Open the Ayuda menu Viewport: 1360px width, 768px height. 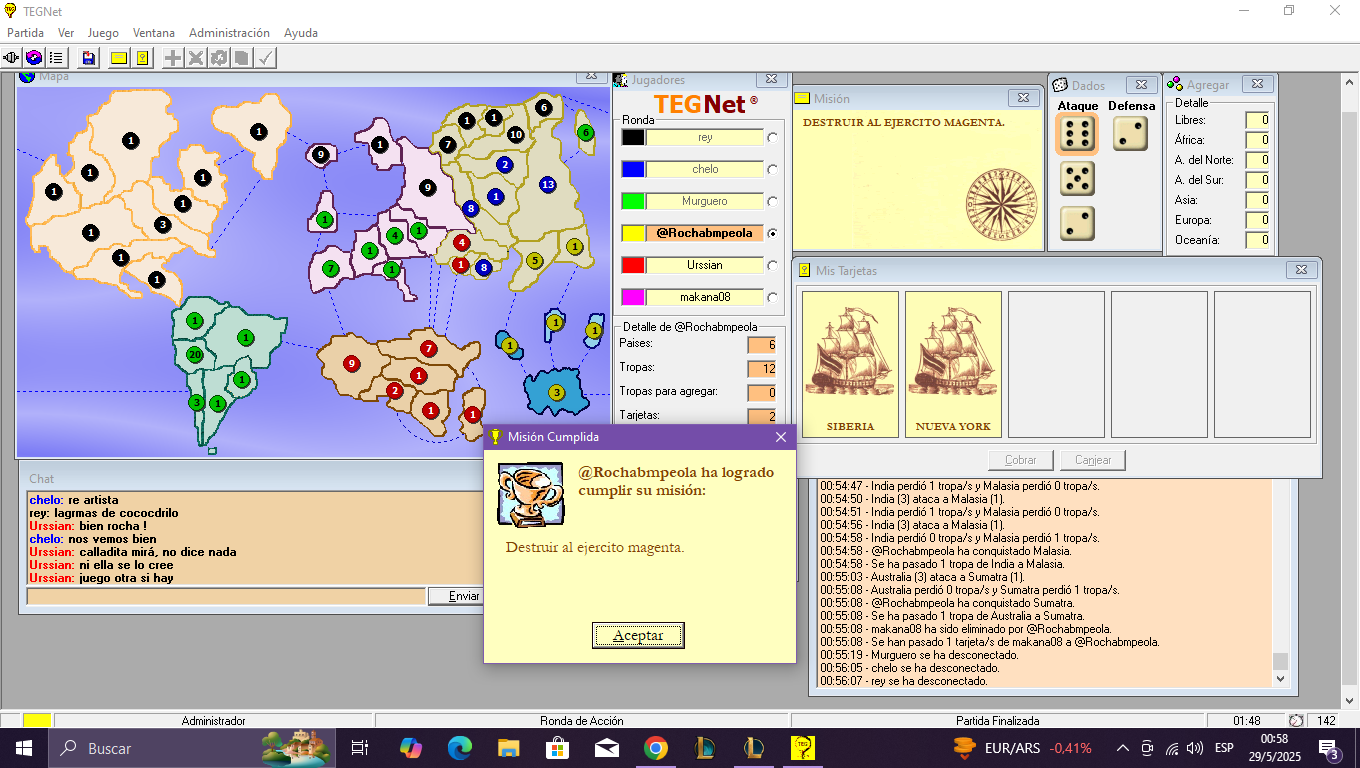(301, 33)
